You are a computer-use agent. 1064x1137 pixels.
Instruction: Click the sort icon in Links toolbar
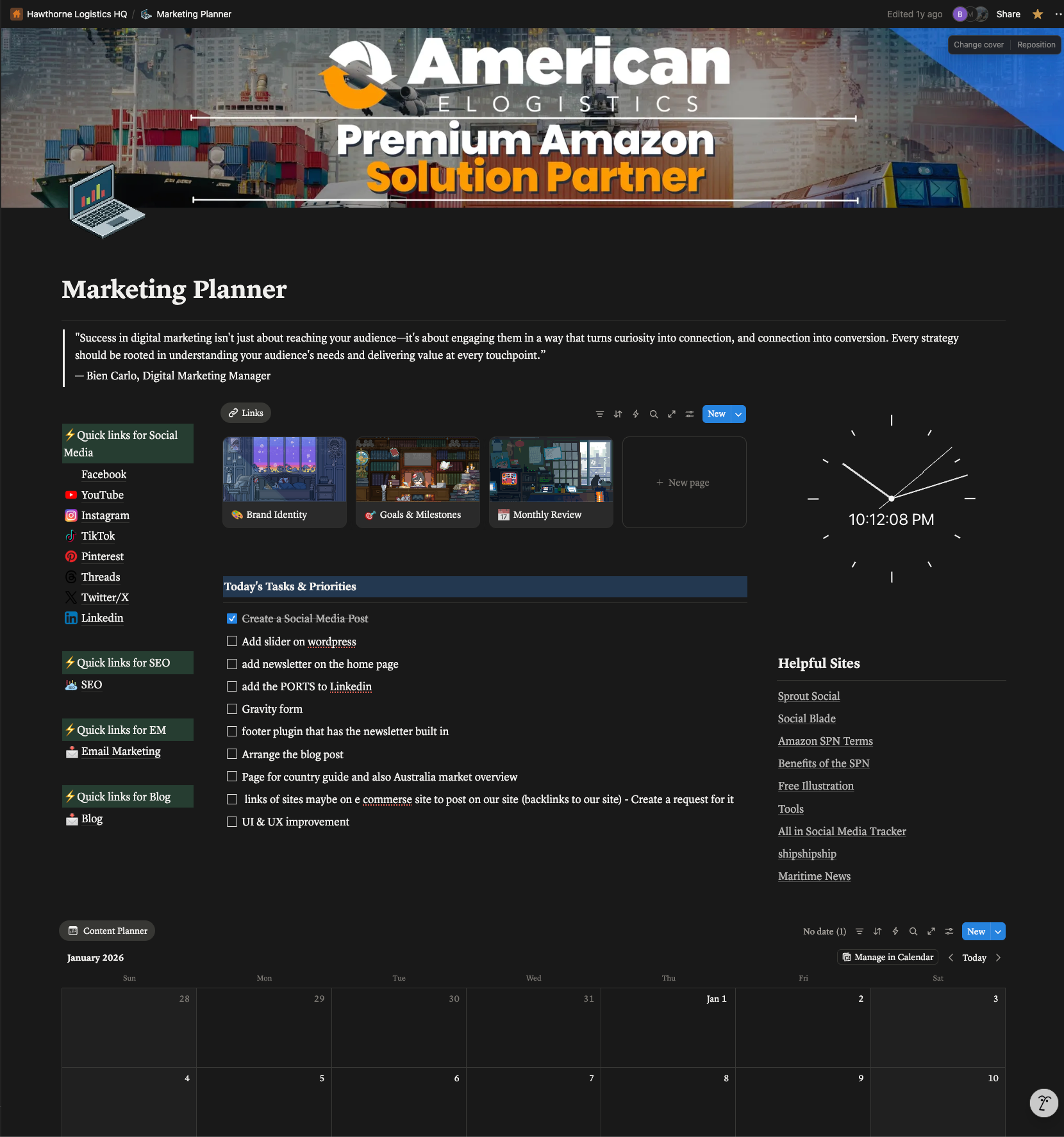pyautogui.click(x=618, y=414)
